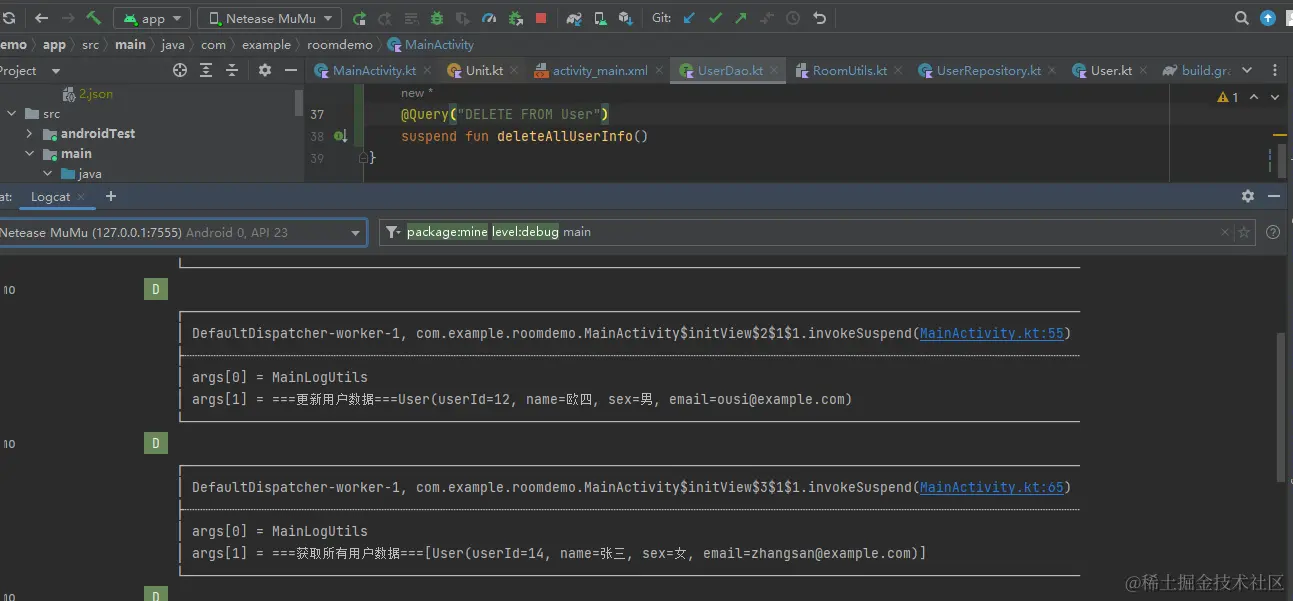Click Git Commit green checkmark
This screenshot has width=1293, height=601.
(715, 18)
